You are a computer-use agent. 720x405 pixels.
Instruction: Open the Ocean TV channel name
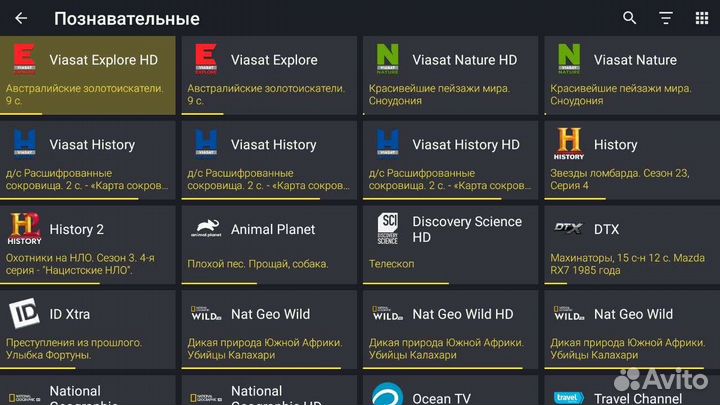click(441, 398)
